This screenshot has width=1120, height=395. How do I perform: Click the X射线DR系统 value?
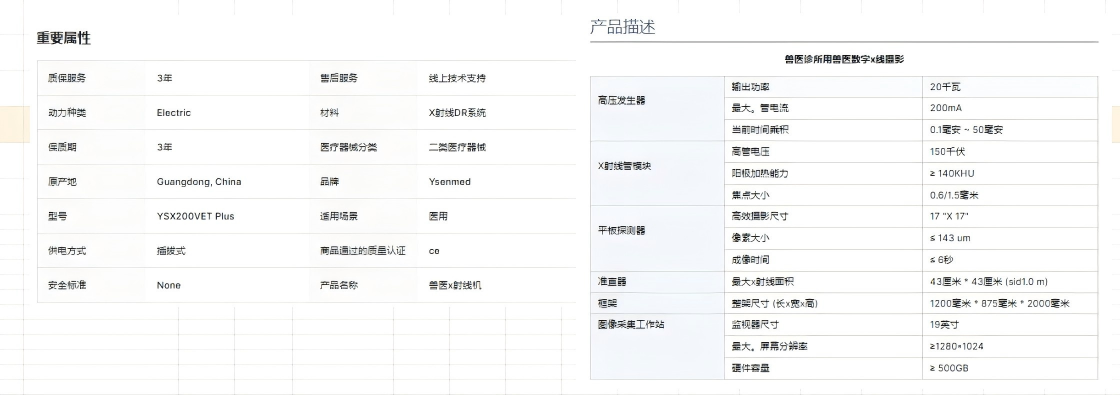tap(457, 113)
